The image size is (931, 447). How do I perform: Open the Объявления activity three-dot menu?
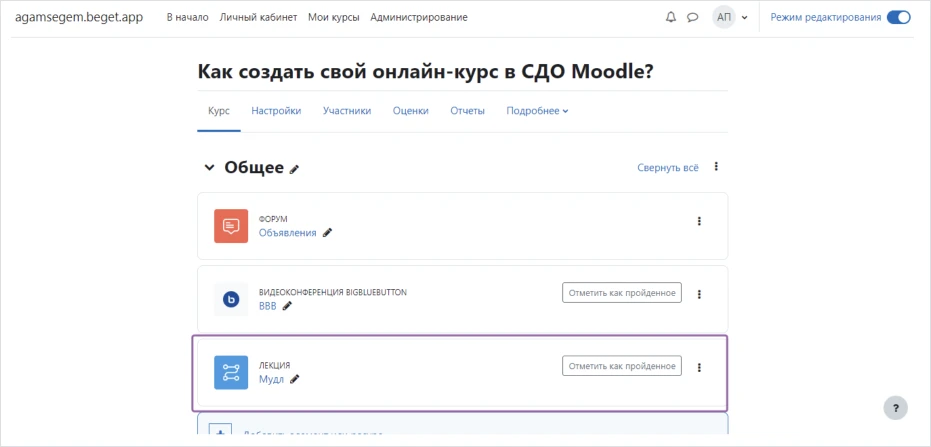click(x=699, y=221)
